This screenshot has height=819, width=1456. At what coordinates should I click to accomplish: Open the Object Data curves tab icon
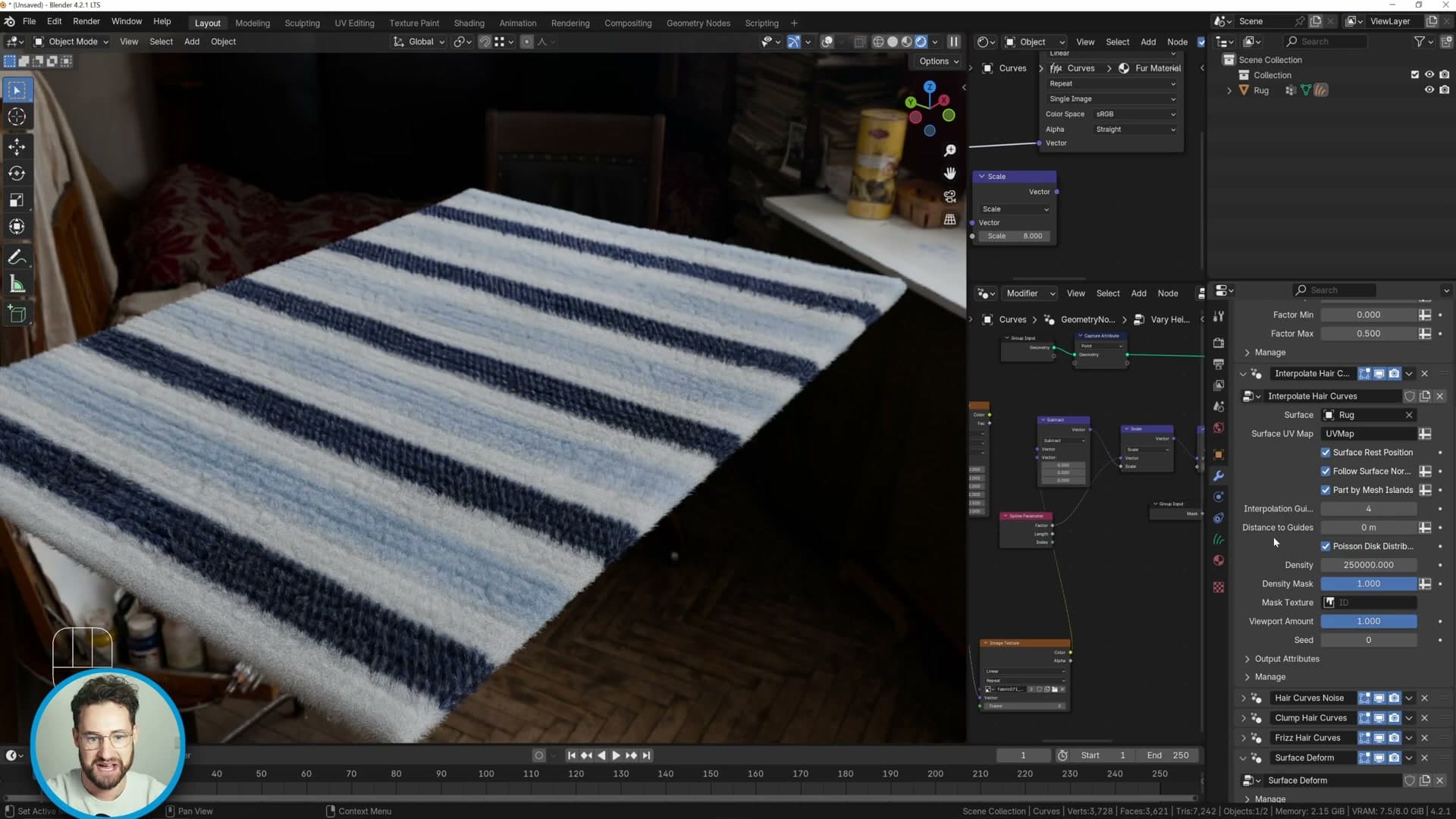pyautogui.click(x=1219, y=540)
